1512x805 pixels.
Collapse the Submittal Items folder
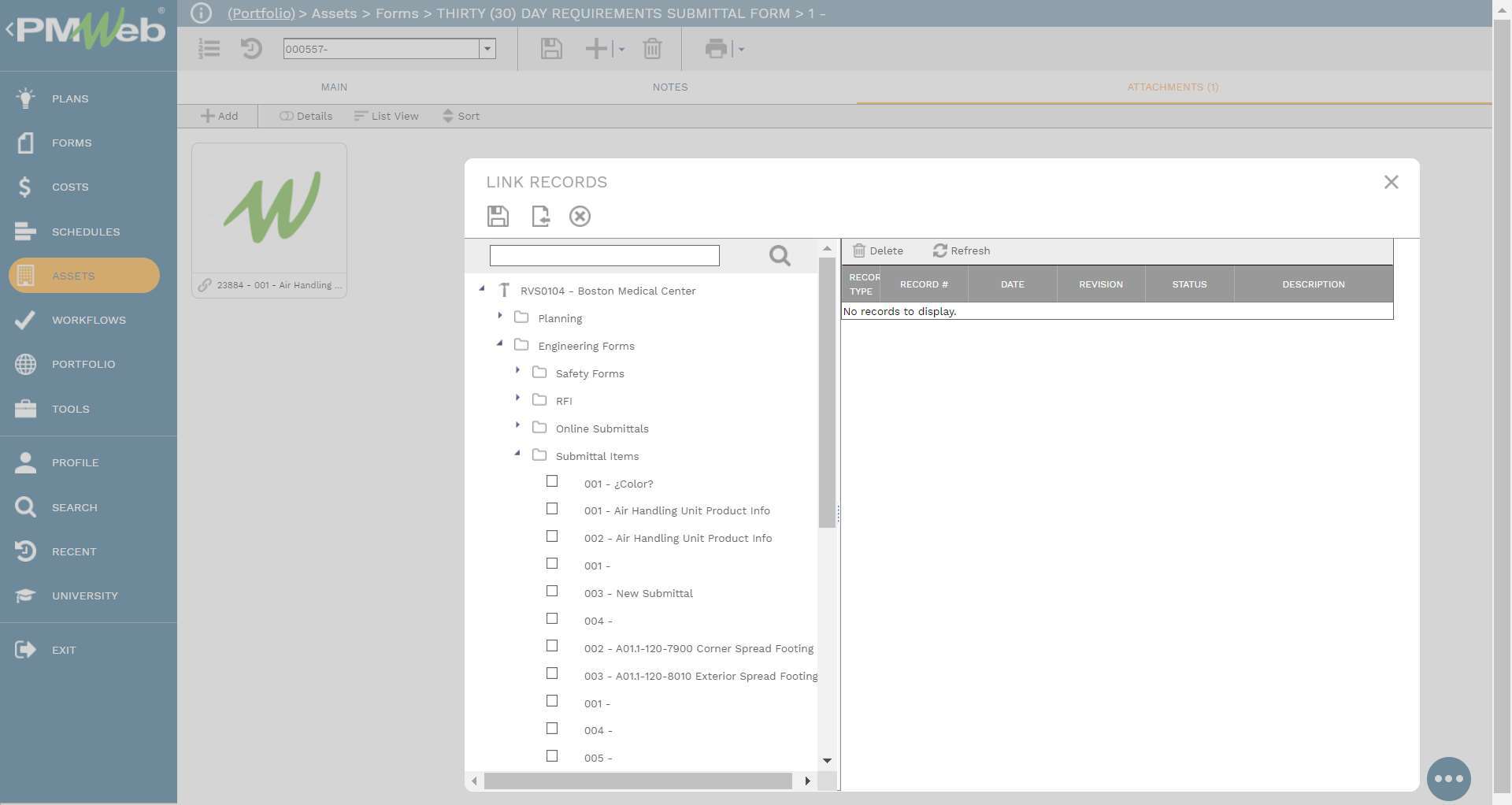517,454
